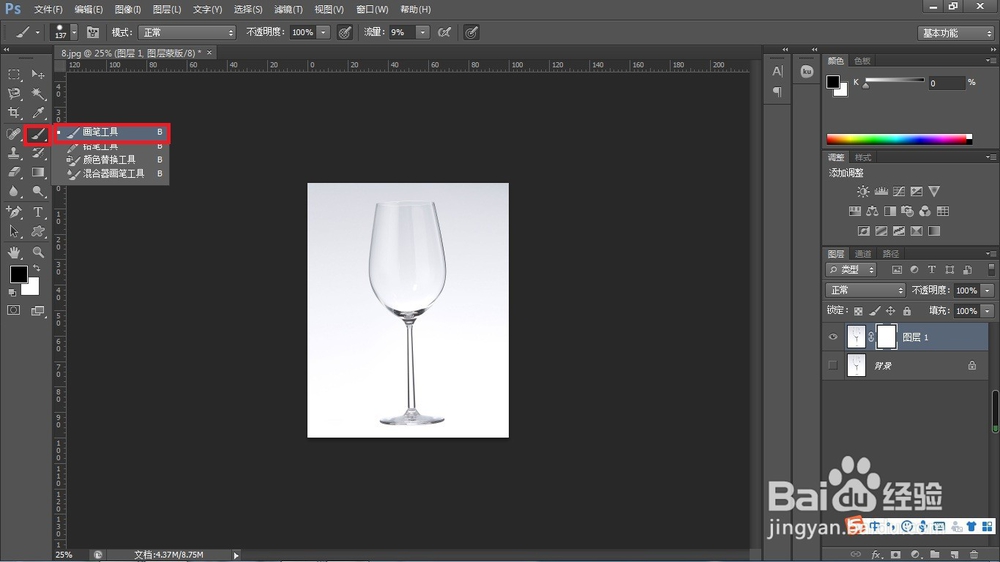Switch to the 路径 tab
Viewport: 1000px width, 562px height.
[x=890, y=254]
